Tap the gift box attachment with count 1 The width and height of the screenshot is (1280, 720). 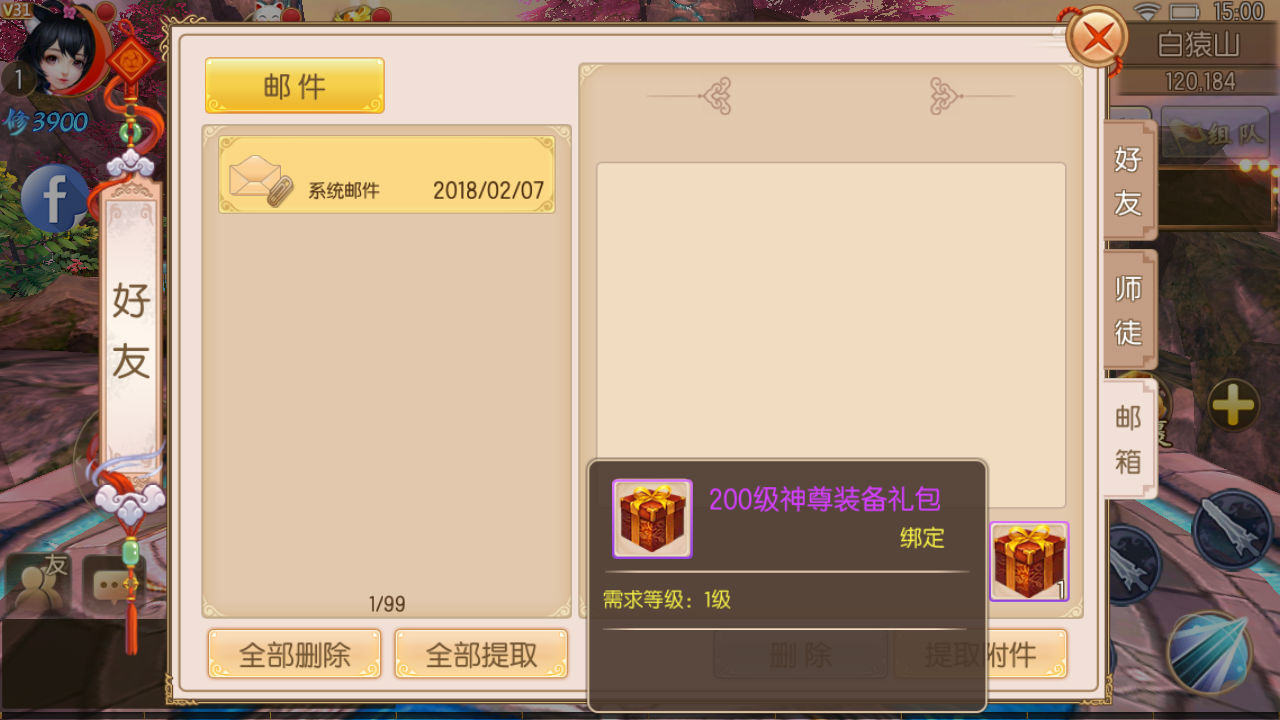tap(1029, 562)
